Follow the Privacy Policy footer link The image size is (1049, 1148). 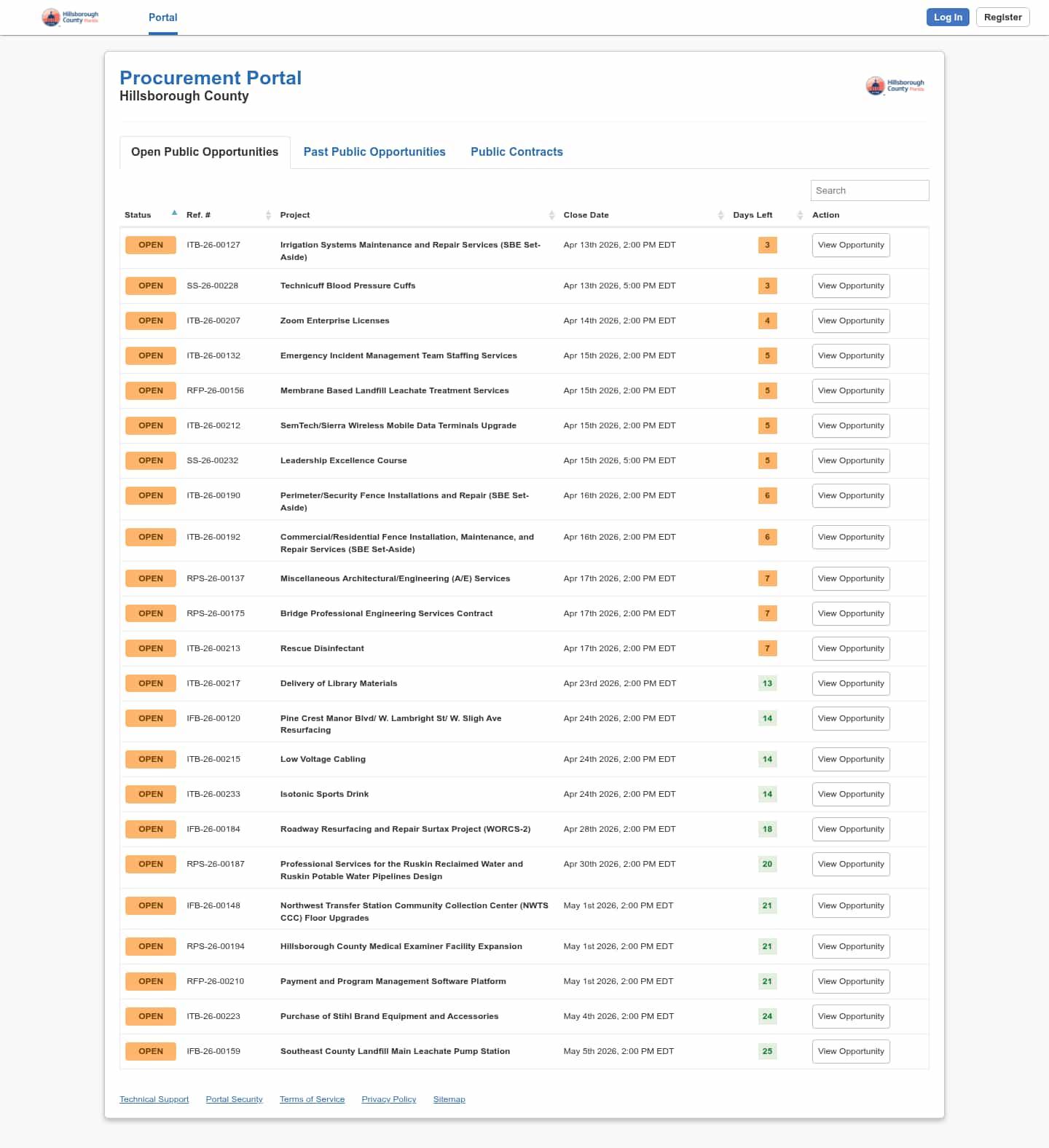(x=388, y=1099)
